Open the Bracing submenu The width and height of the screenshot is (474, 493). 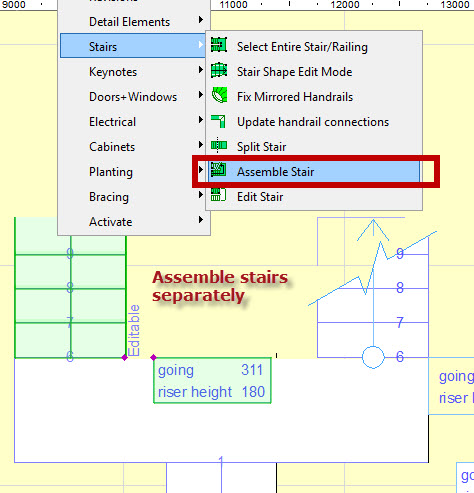tap(134, 197)
